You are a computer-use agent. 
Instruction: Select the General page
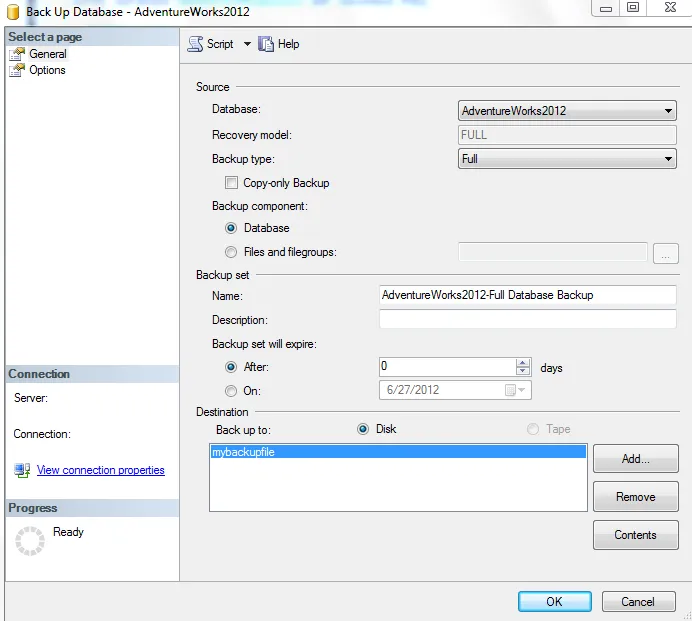pos(48,54)
